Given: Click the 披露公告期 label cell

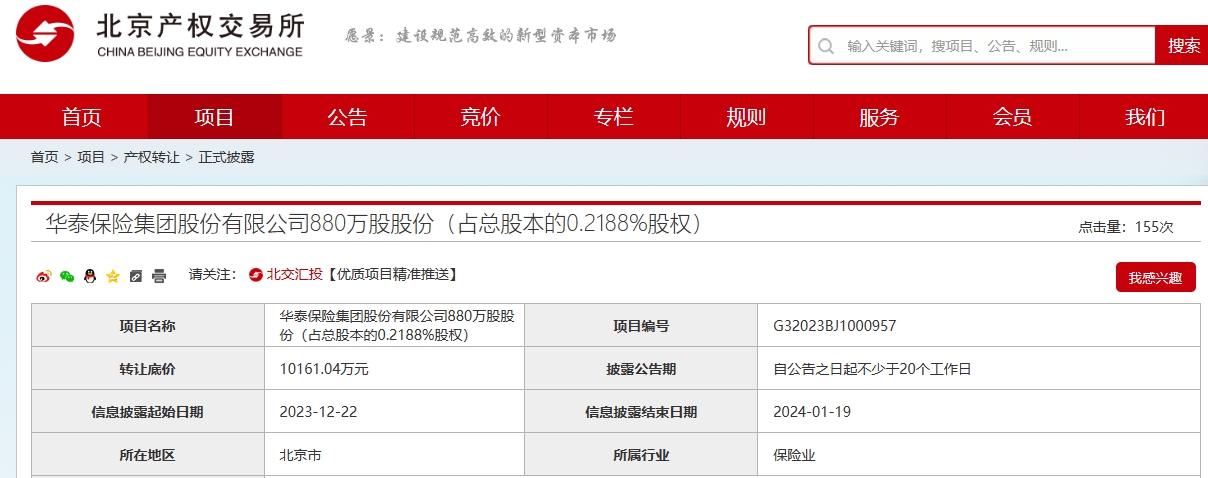Looking at the screenshot, I should click(641, 369).
